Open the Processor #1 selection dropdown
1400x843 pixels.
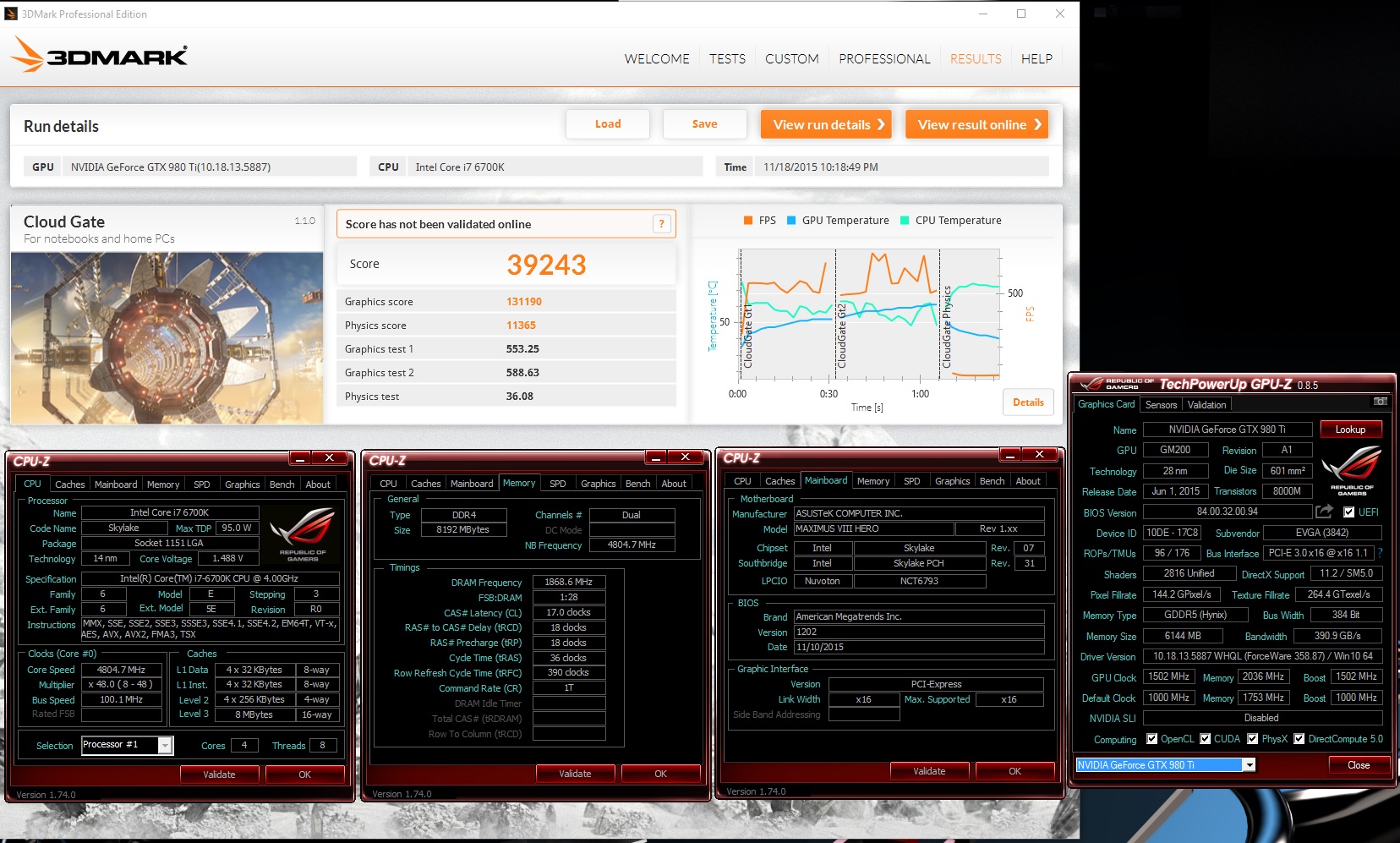(x=166, y=745)
